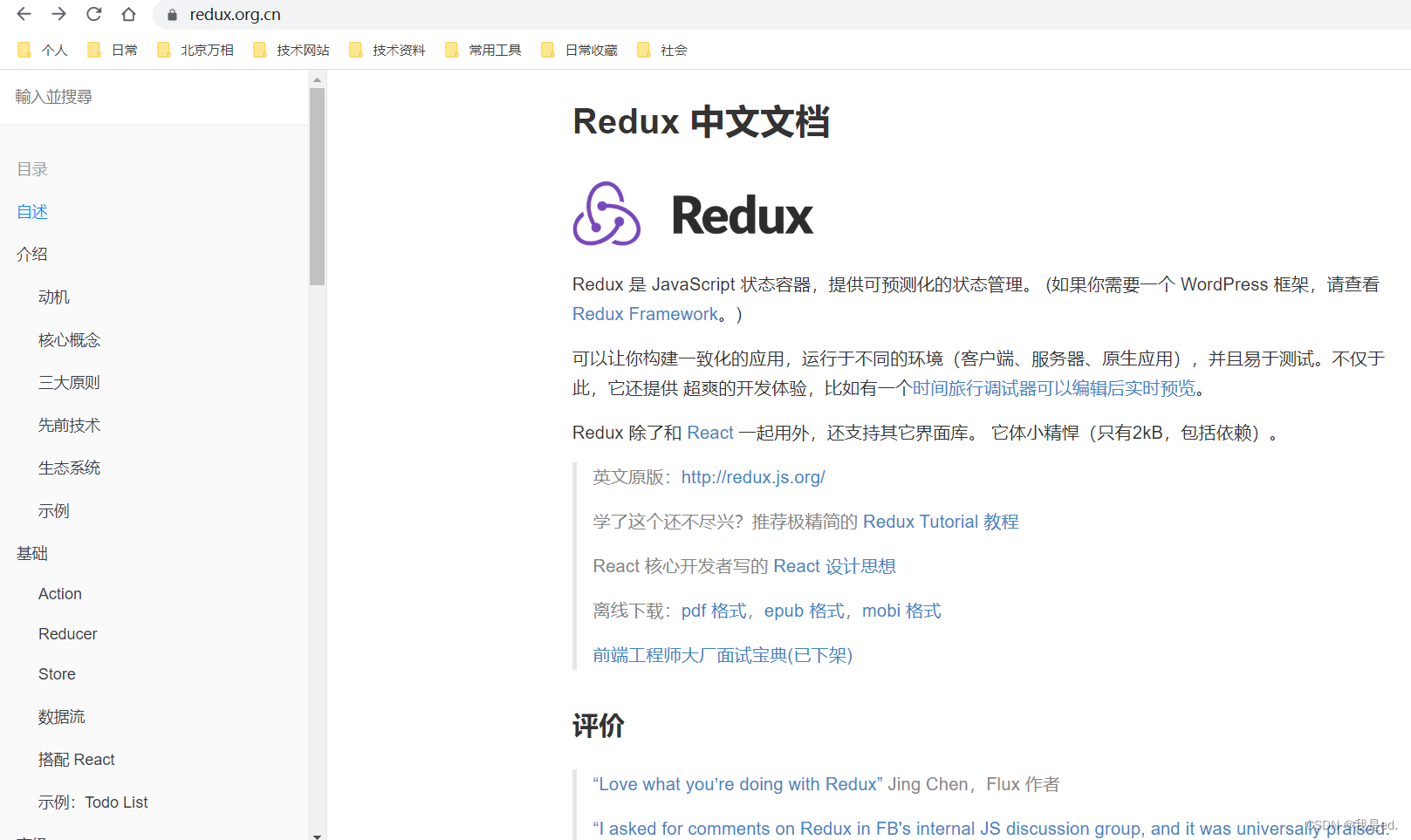
Task: Go forward to the next page
Action: pos(58,14)
